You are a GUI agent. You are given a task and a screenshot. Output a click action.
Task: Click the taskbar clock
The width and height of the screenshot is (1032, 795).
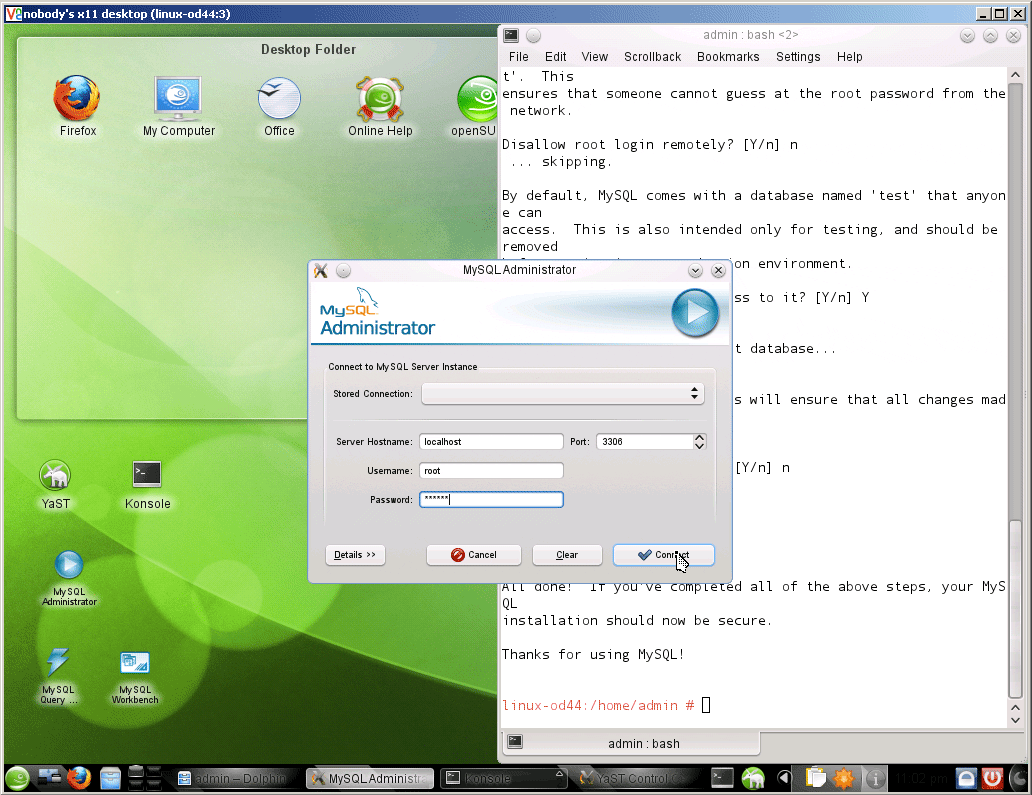click(921, 779)
